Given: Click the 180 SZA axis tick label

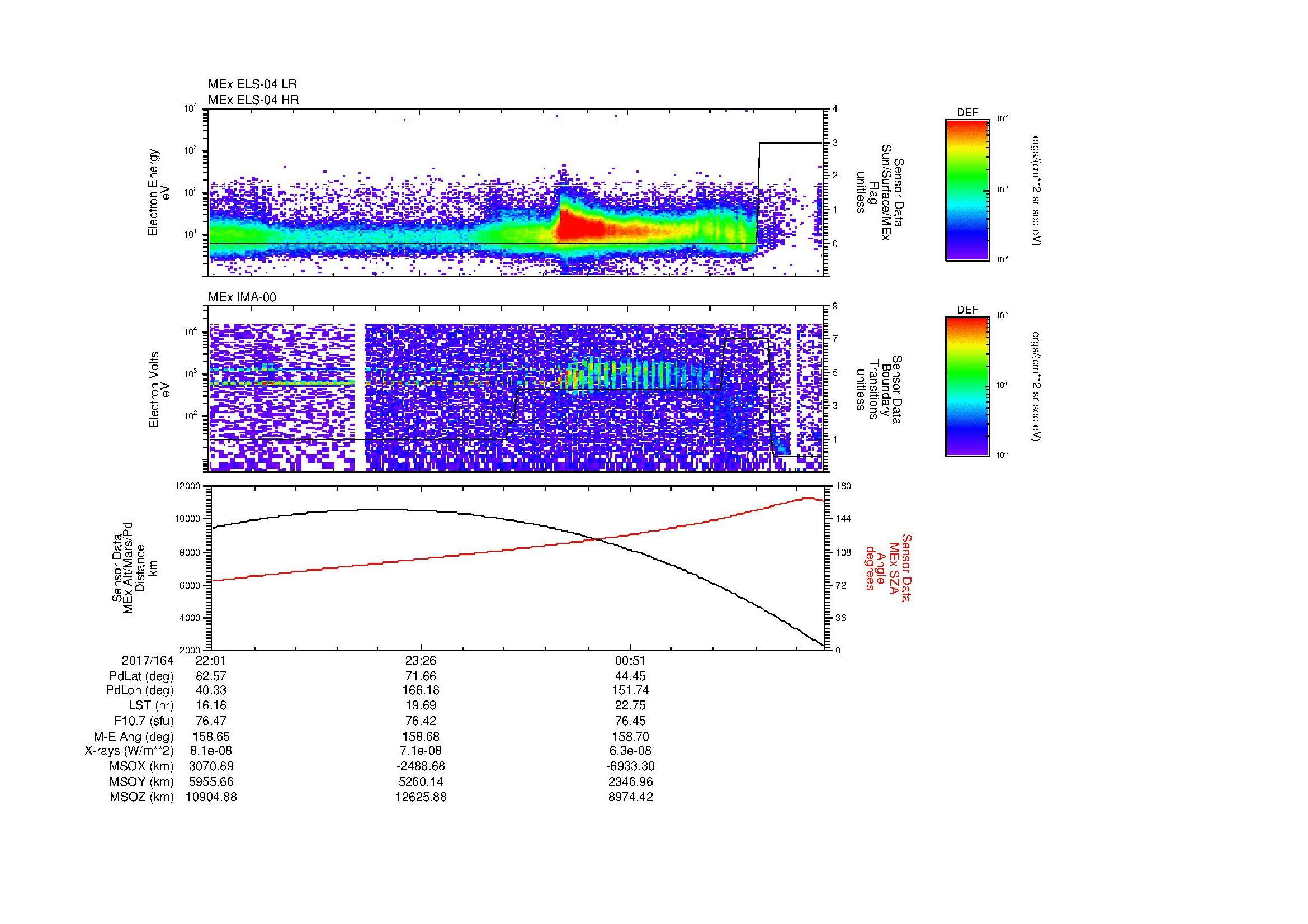Looking at the screenshot, I should [844, 486].
